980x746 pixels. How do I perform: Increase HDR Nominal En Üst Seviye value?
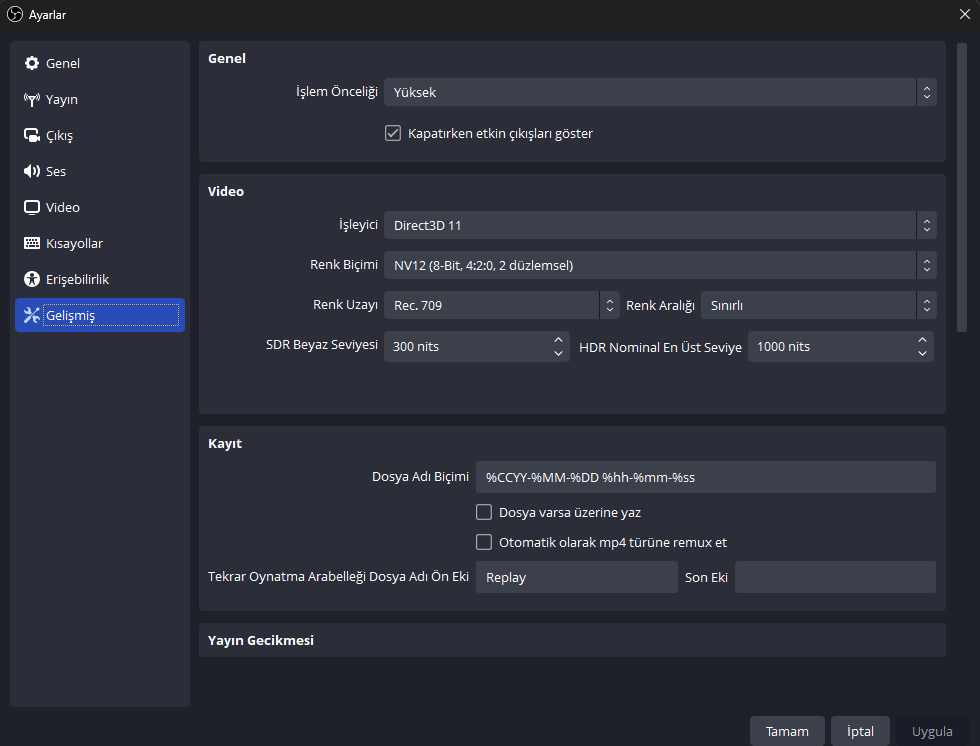(922, 339)
